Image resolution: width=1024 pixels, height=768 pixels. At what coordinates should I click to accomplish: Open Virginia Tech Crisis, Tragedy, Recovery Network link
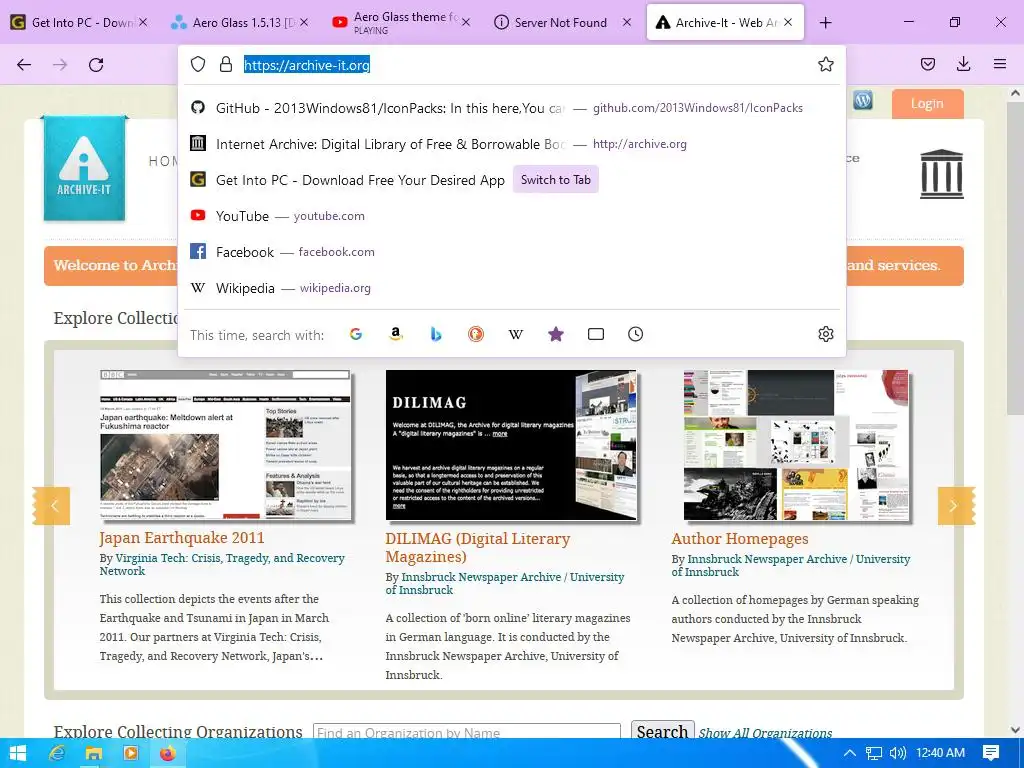point(222,564)
